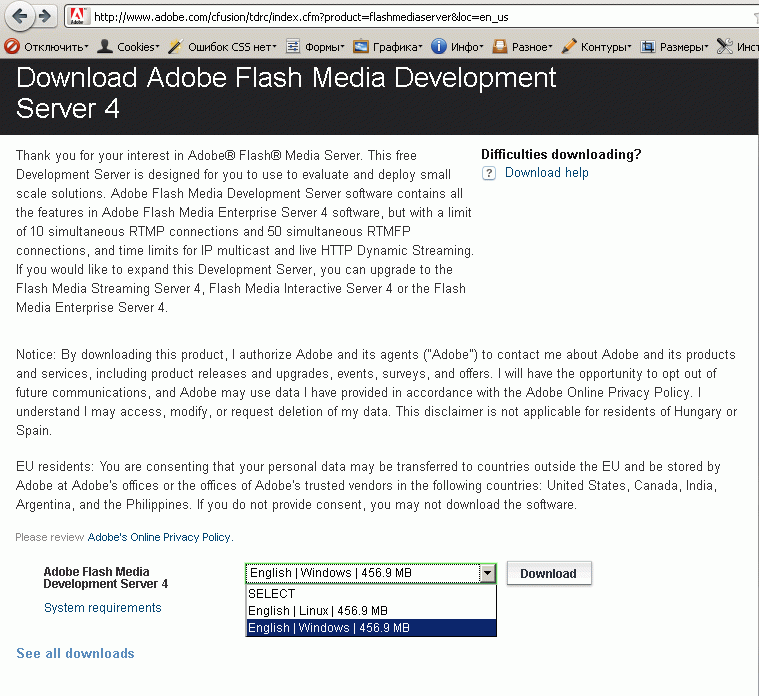The image size is (759, 696).
Task: Click the CSS errors pencil icon
Action: click(175, 46)
